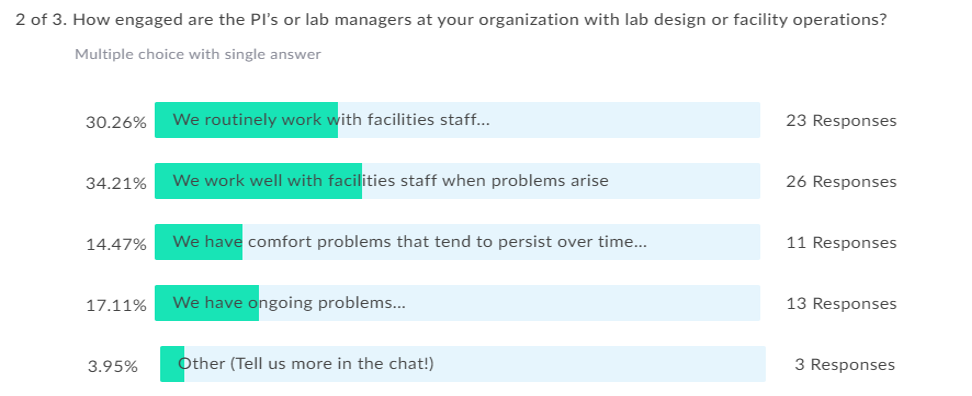Open the 3 Responses count

tap(845, 364)
